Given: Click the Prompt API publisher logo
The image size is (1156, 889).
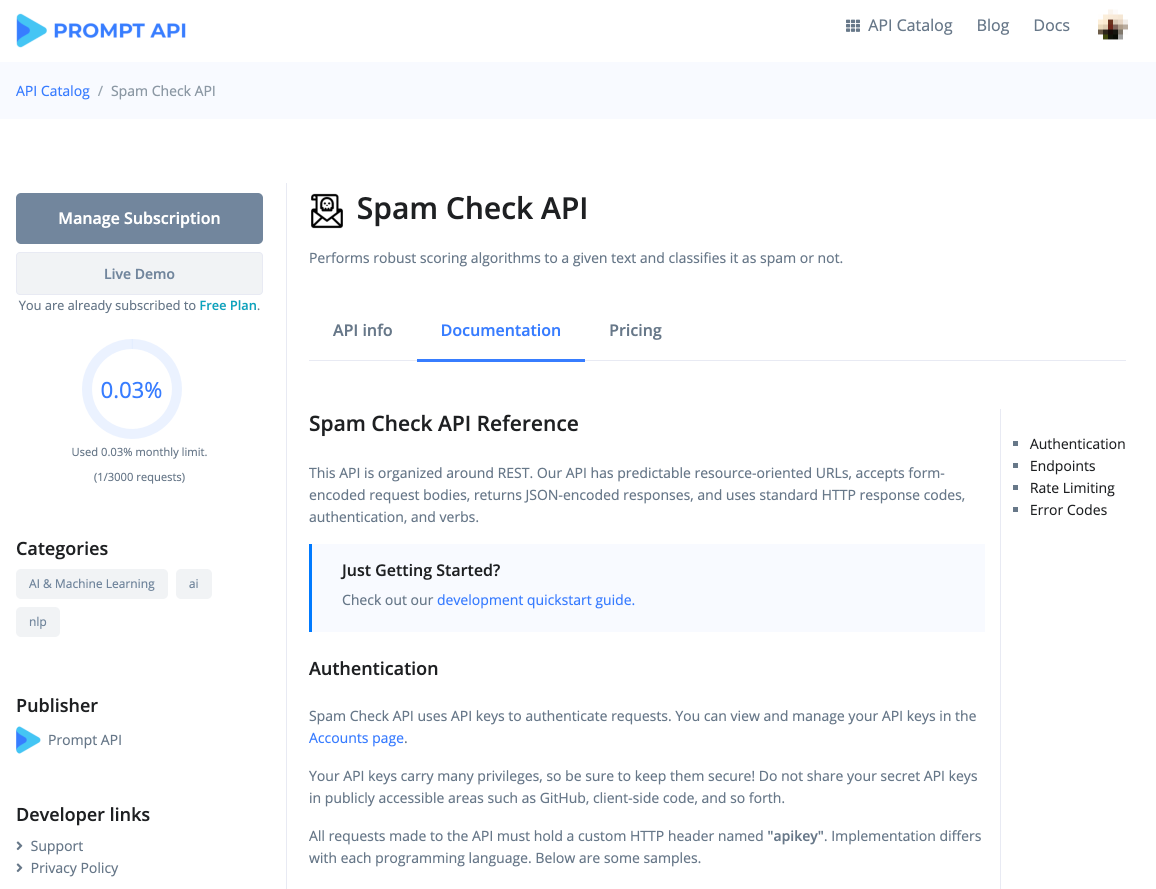Looking at the screenshot, I should click(28, 740).
